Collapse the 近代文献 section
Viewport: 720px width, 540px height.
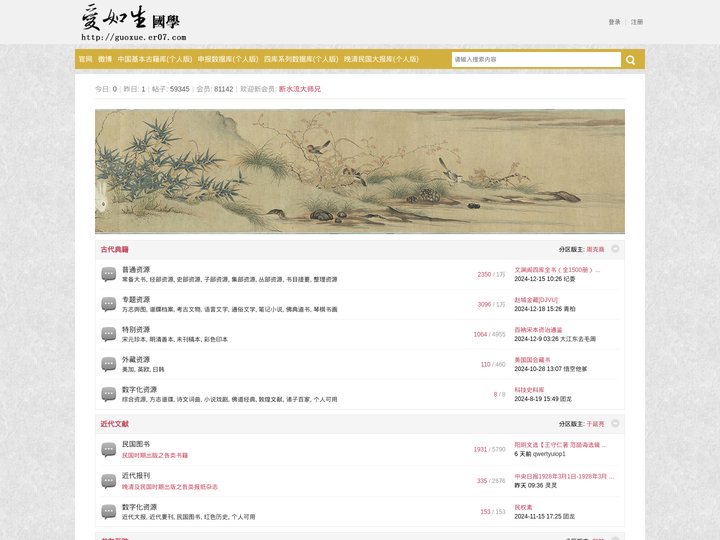pyautogui.click(x=615, y=423)
